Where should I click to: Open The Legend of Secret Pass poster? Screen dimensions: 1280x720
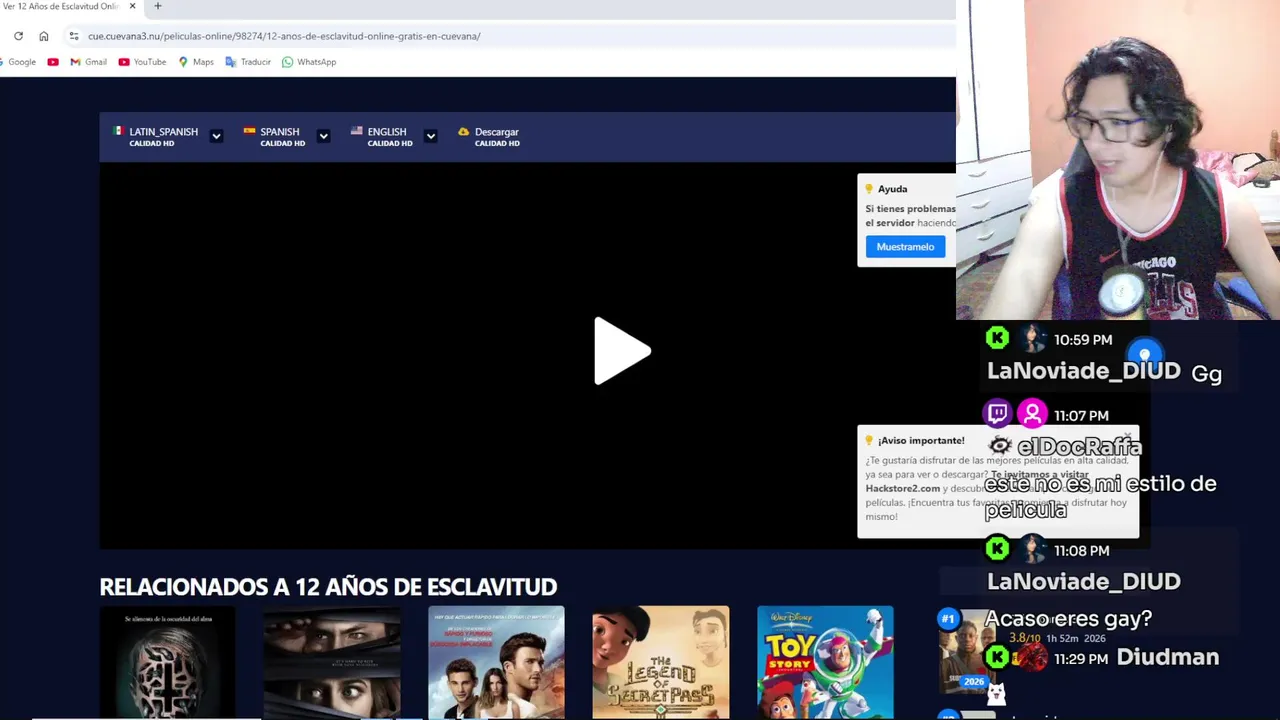click(660, 662)
